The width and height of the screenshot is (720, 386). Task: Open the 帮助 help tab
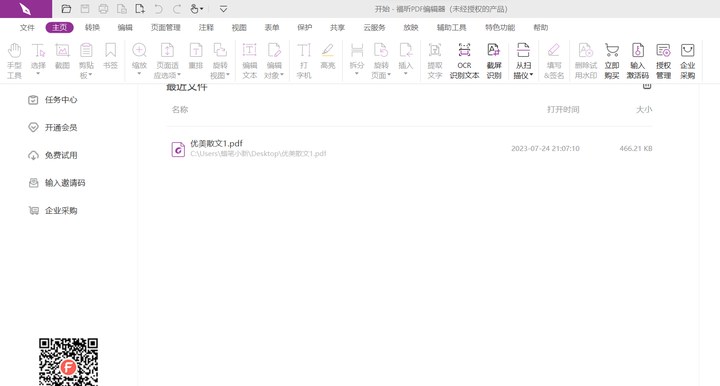pyautogui.click(x=540, y=28)
